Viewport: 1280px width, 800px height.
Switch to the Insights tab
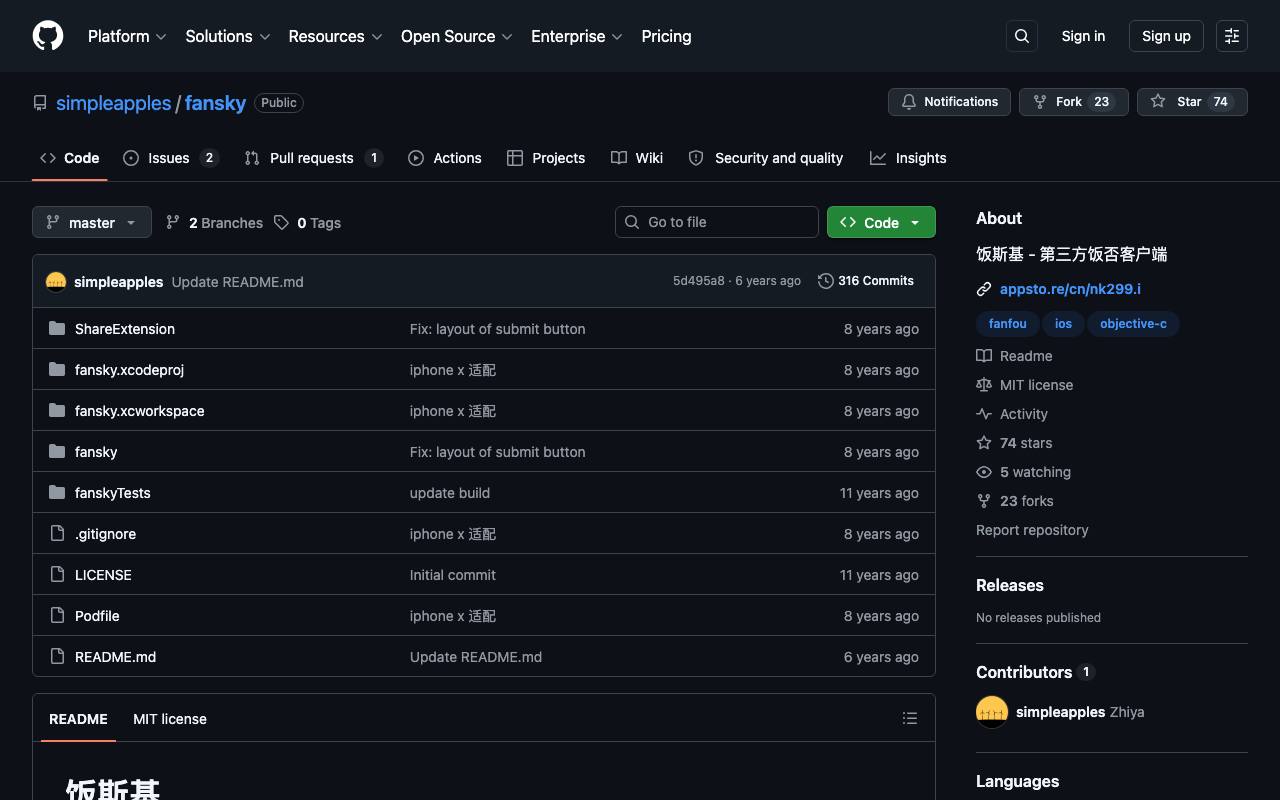(908, 158)
